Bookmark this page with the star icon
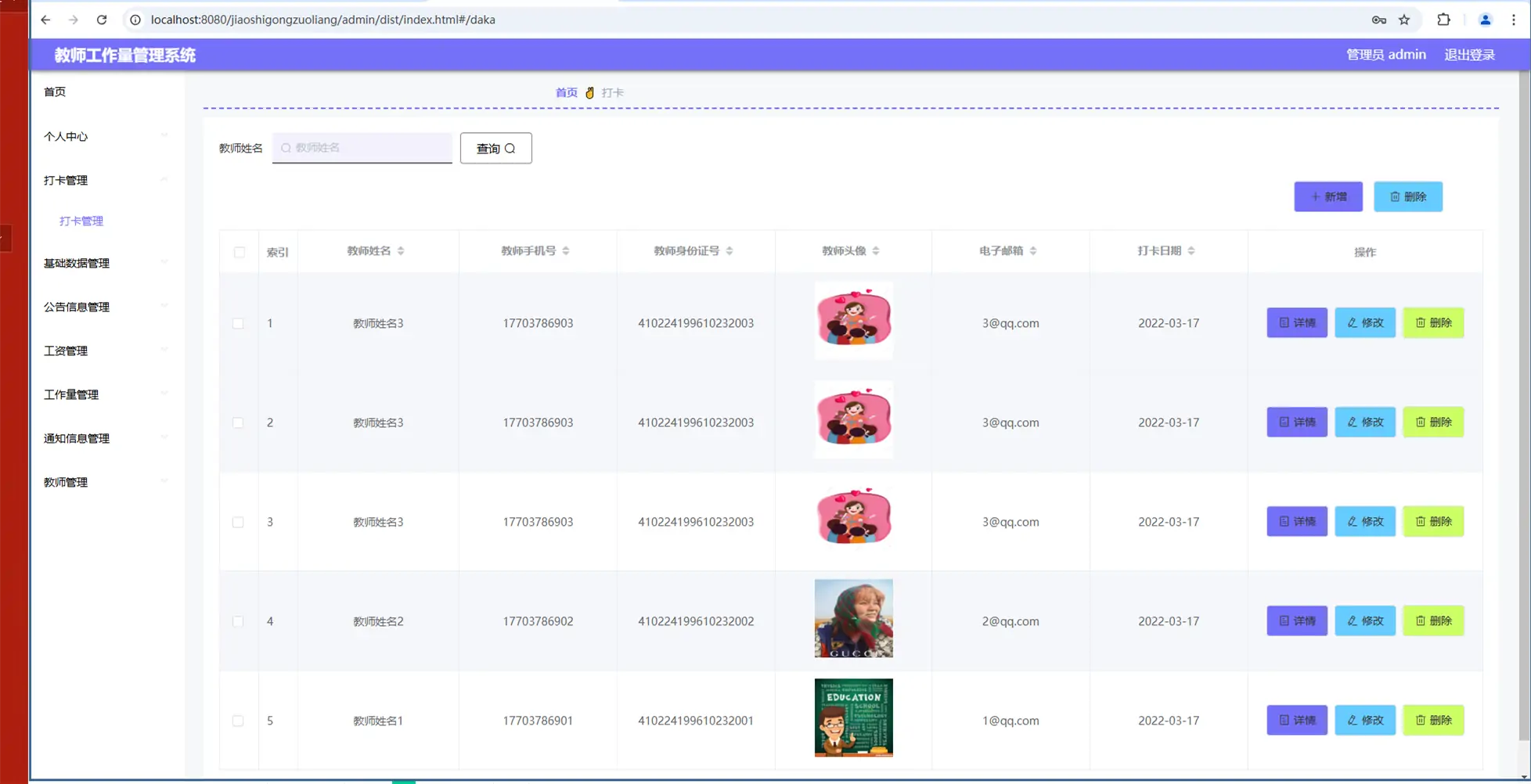 (x=1404, y=20)
